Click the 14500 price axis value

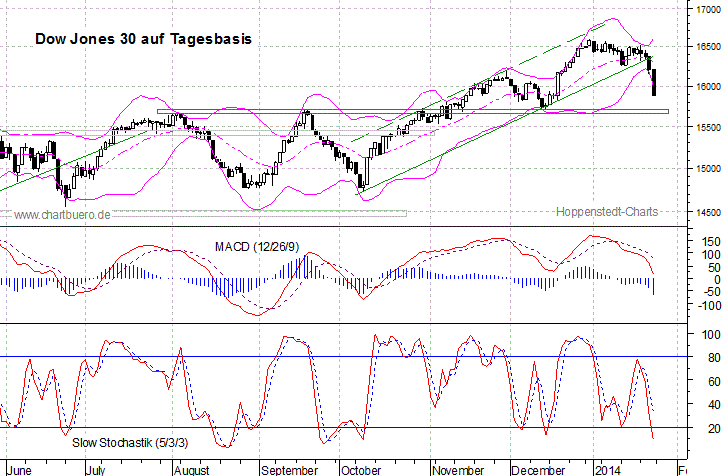708,212
